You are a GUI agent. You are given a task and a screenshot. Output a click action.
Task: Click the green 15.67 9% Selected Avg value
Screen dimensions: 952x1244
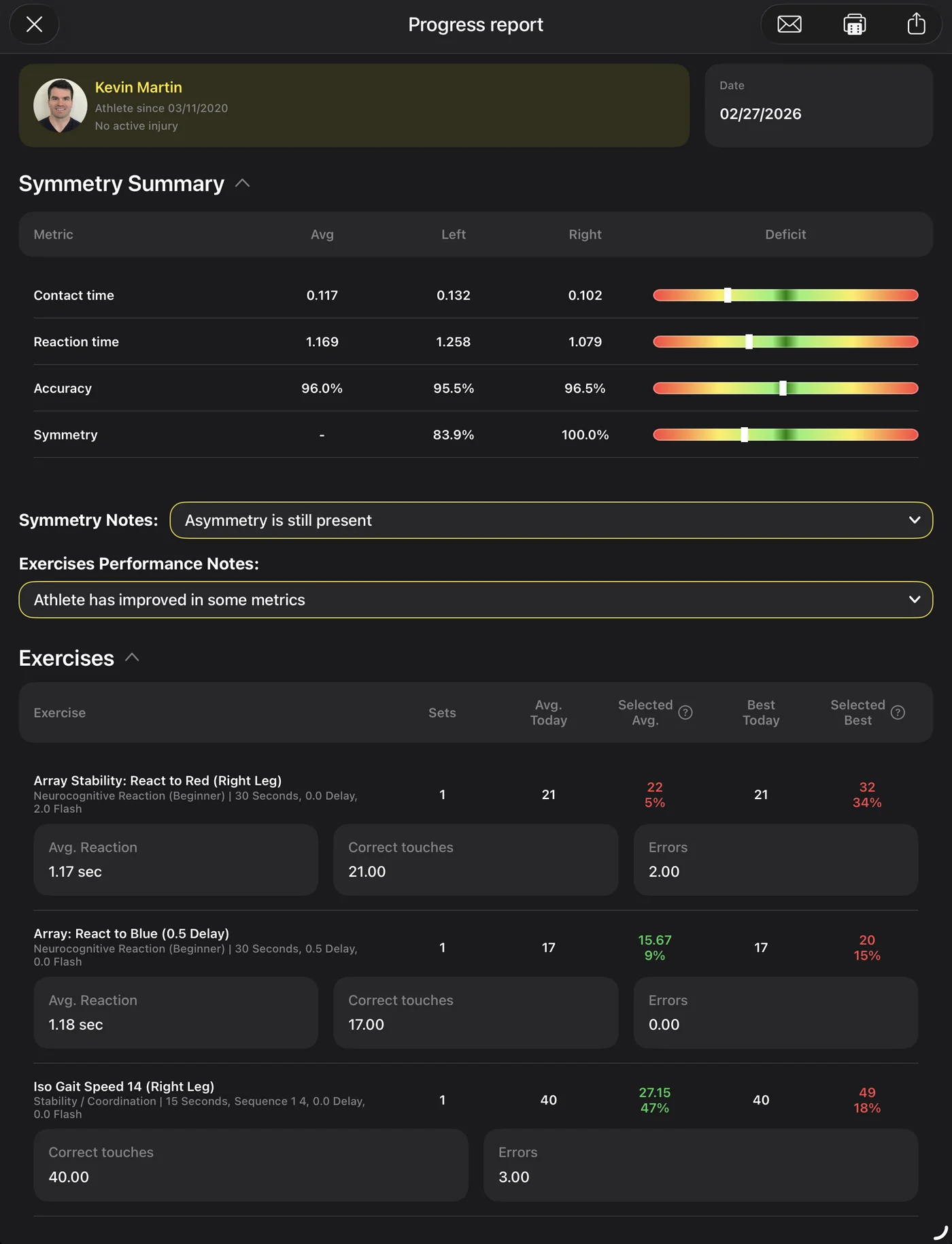tap(655, 947)
